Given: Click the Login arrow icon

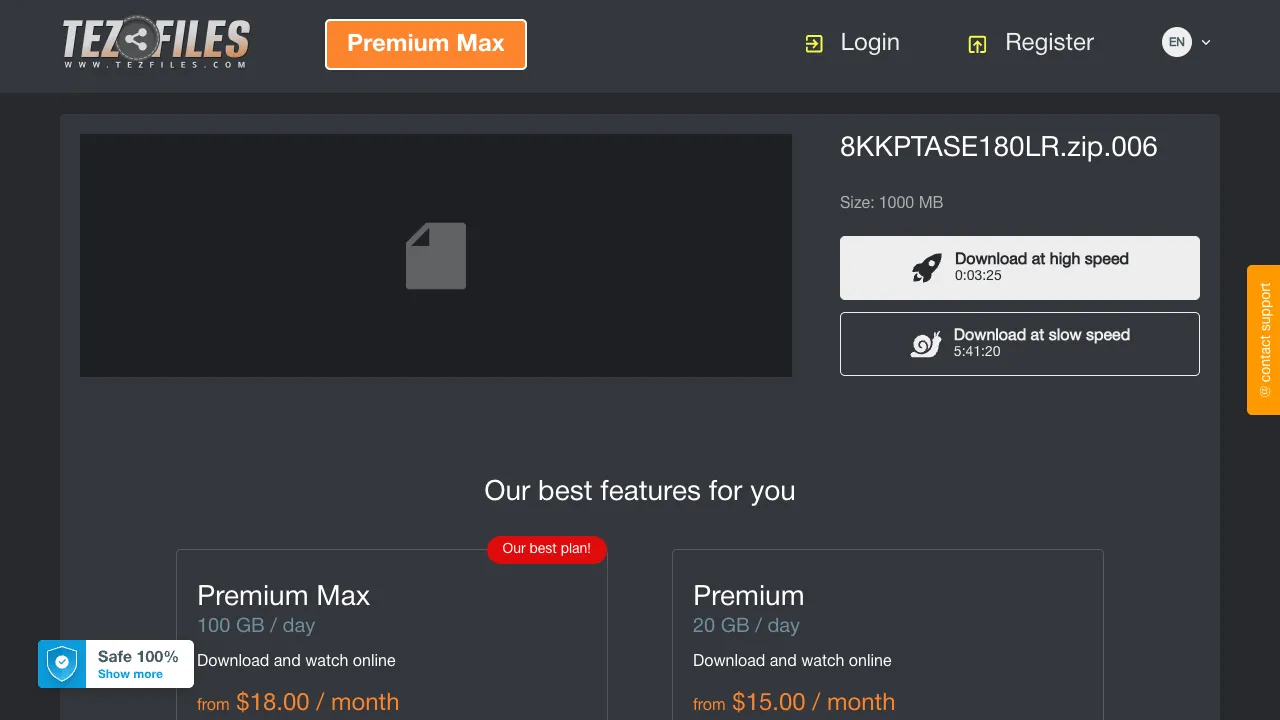Looking at the screenshot, I should coord(814,44).
